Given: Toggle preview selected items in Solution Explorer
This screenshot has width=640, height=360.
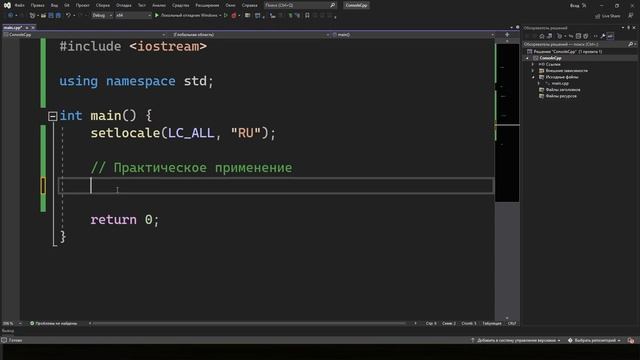Looking at the screenshot, I should pyautogui.click(x=610, y=36).
